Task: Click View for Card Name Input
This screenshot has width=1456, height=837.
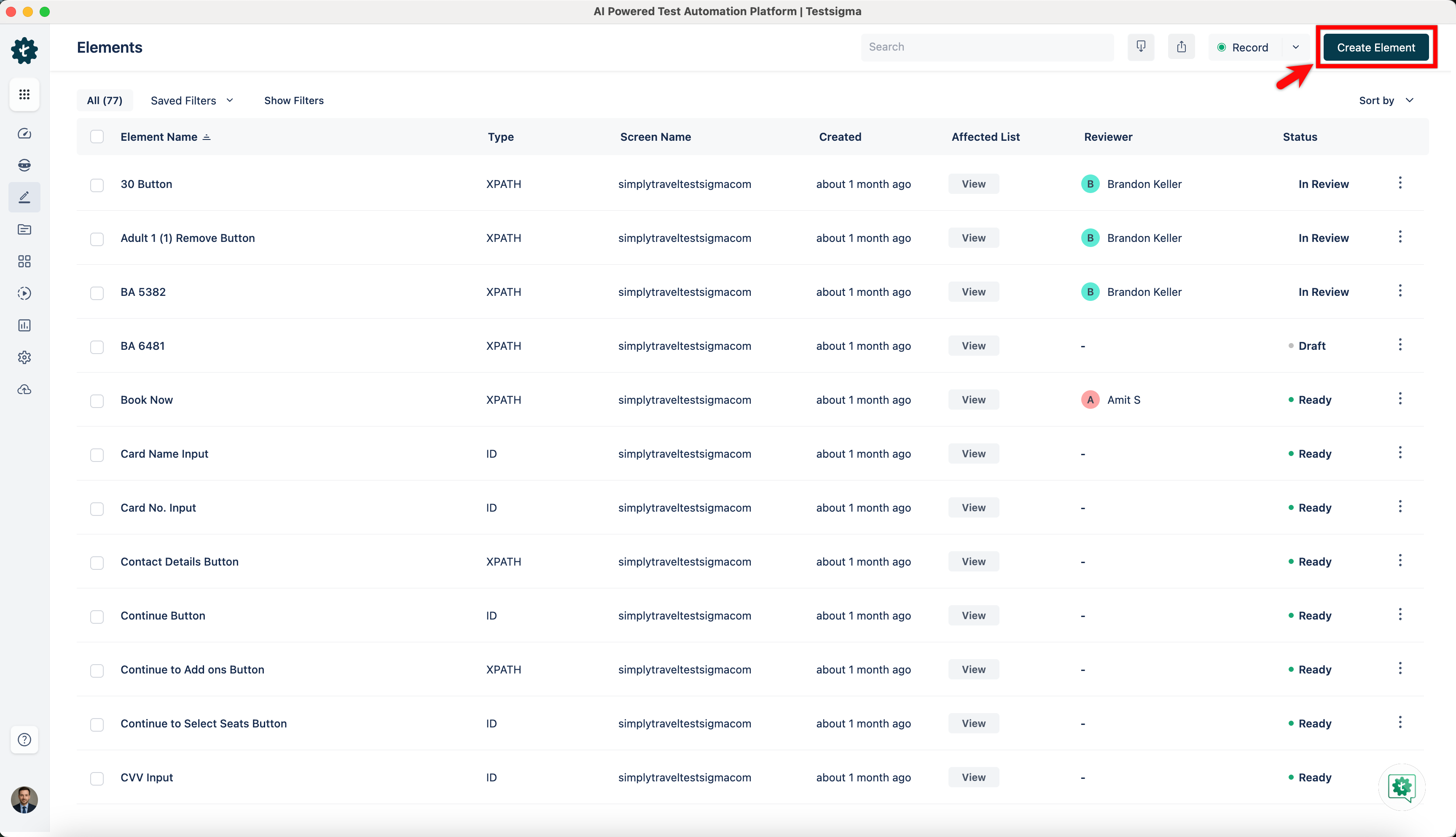Action: pos(973,453)
